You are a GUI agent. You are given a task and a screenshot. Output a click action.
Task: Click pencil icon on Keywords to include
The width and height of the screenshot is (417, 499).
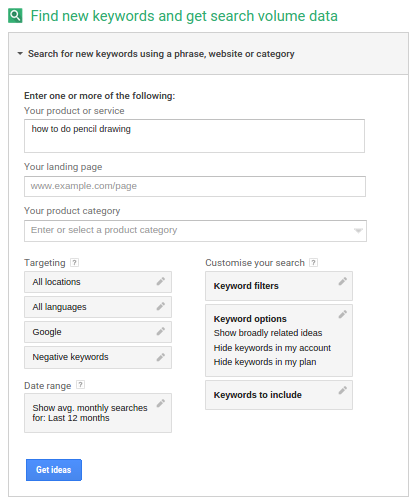(x=343, y=390)
